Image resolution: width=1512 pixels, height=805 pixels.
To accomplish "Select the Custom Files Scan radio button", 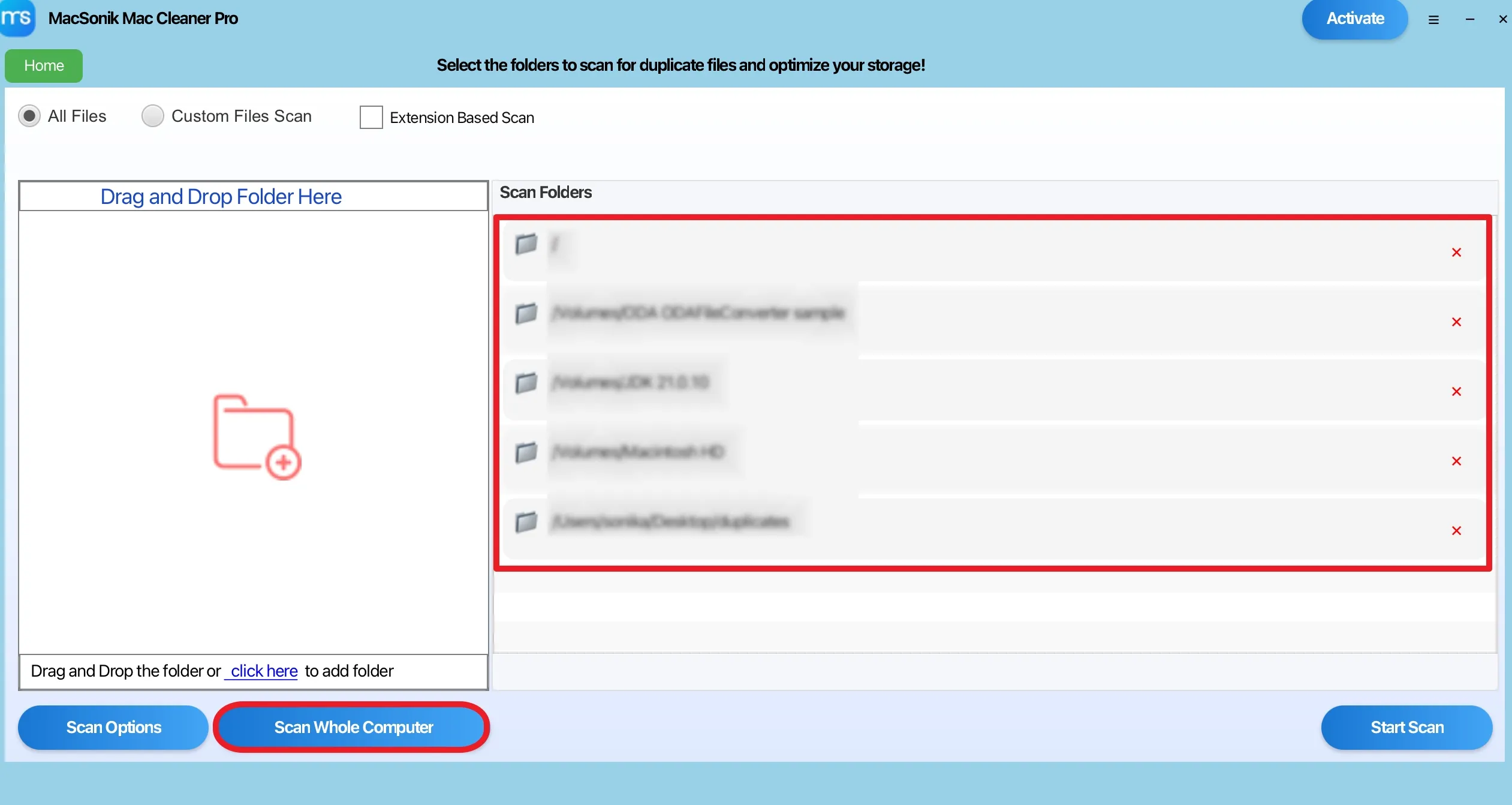I will (152, 116).
